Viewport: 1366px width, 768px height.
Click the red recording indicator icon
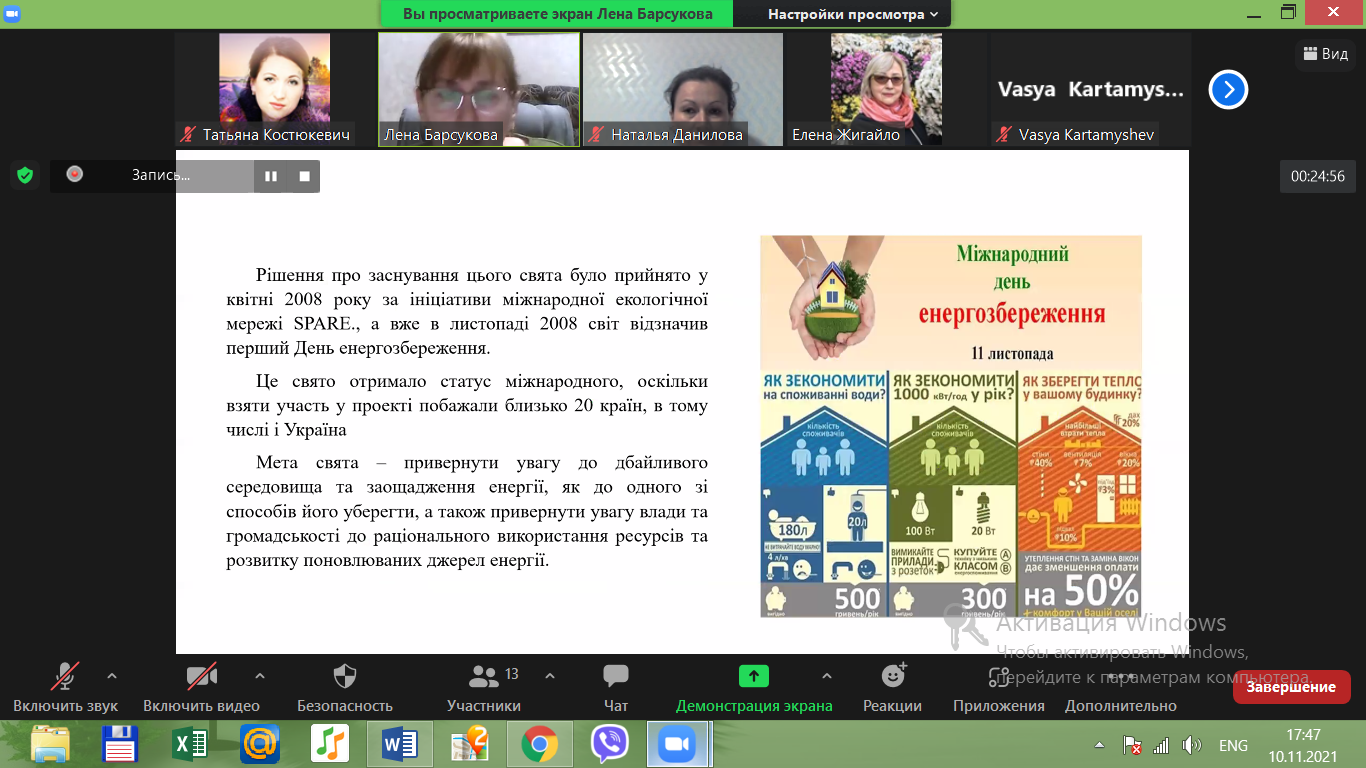74,174
